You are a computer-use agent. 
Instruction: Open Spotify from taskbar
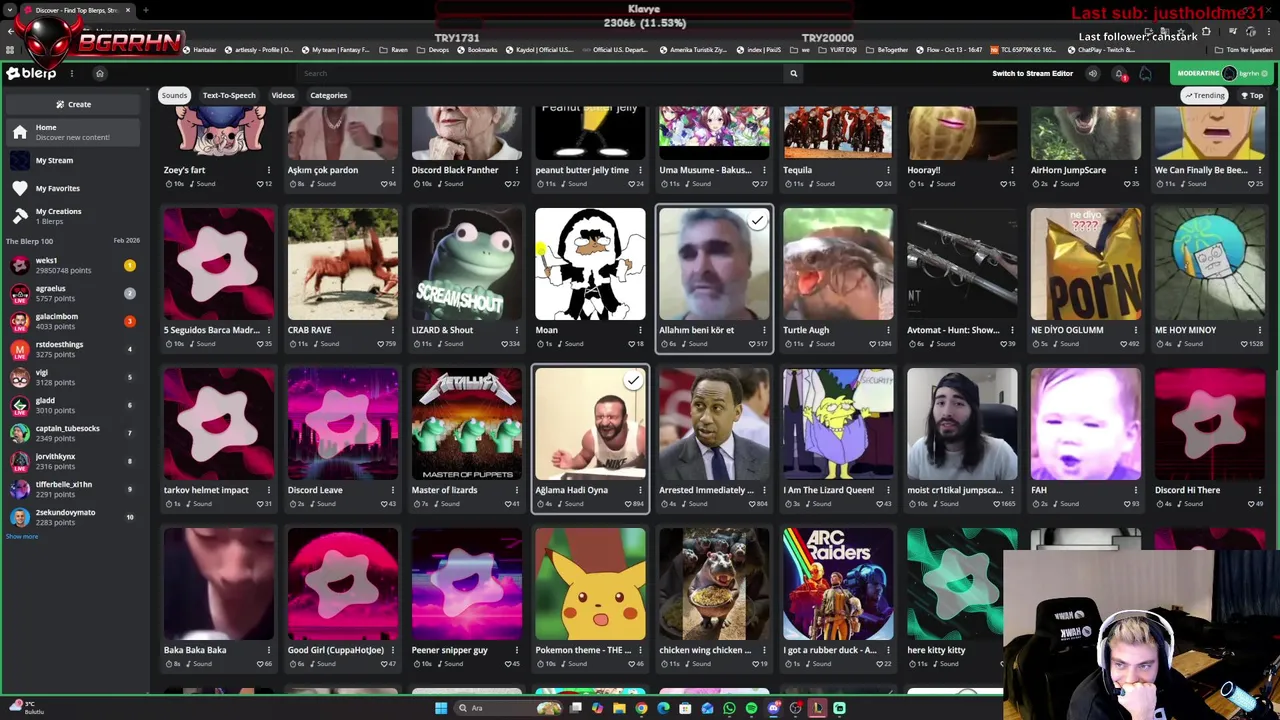click(x=751, y=708)
